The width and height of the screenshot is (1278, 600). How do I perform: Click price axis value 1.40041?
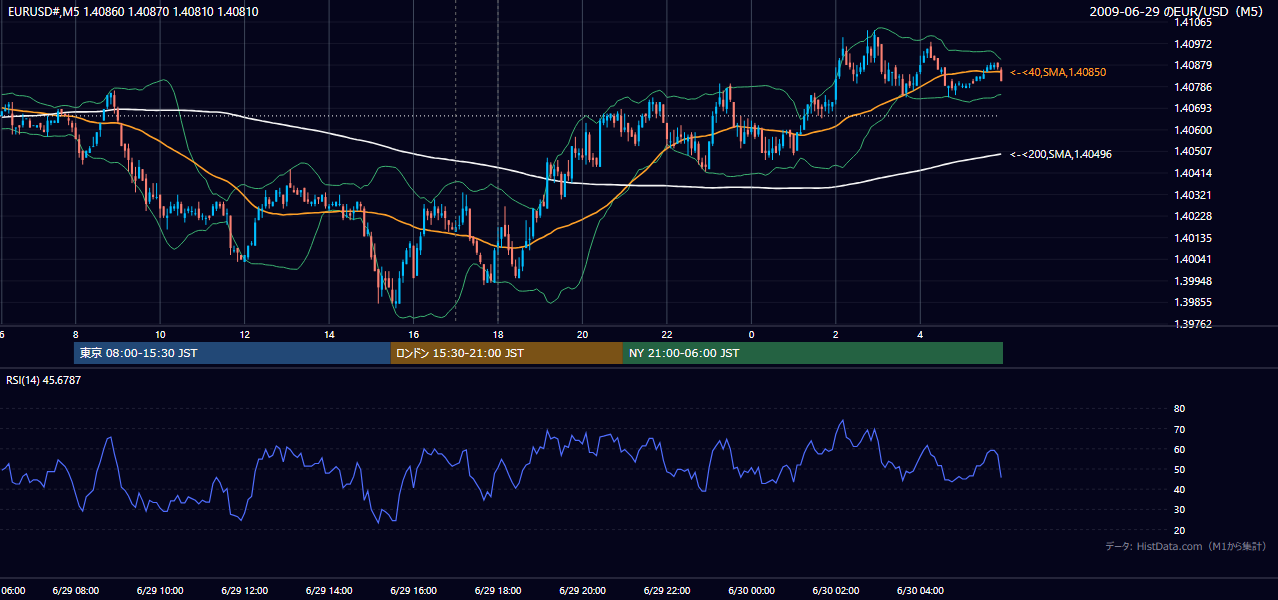1194,259
